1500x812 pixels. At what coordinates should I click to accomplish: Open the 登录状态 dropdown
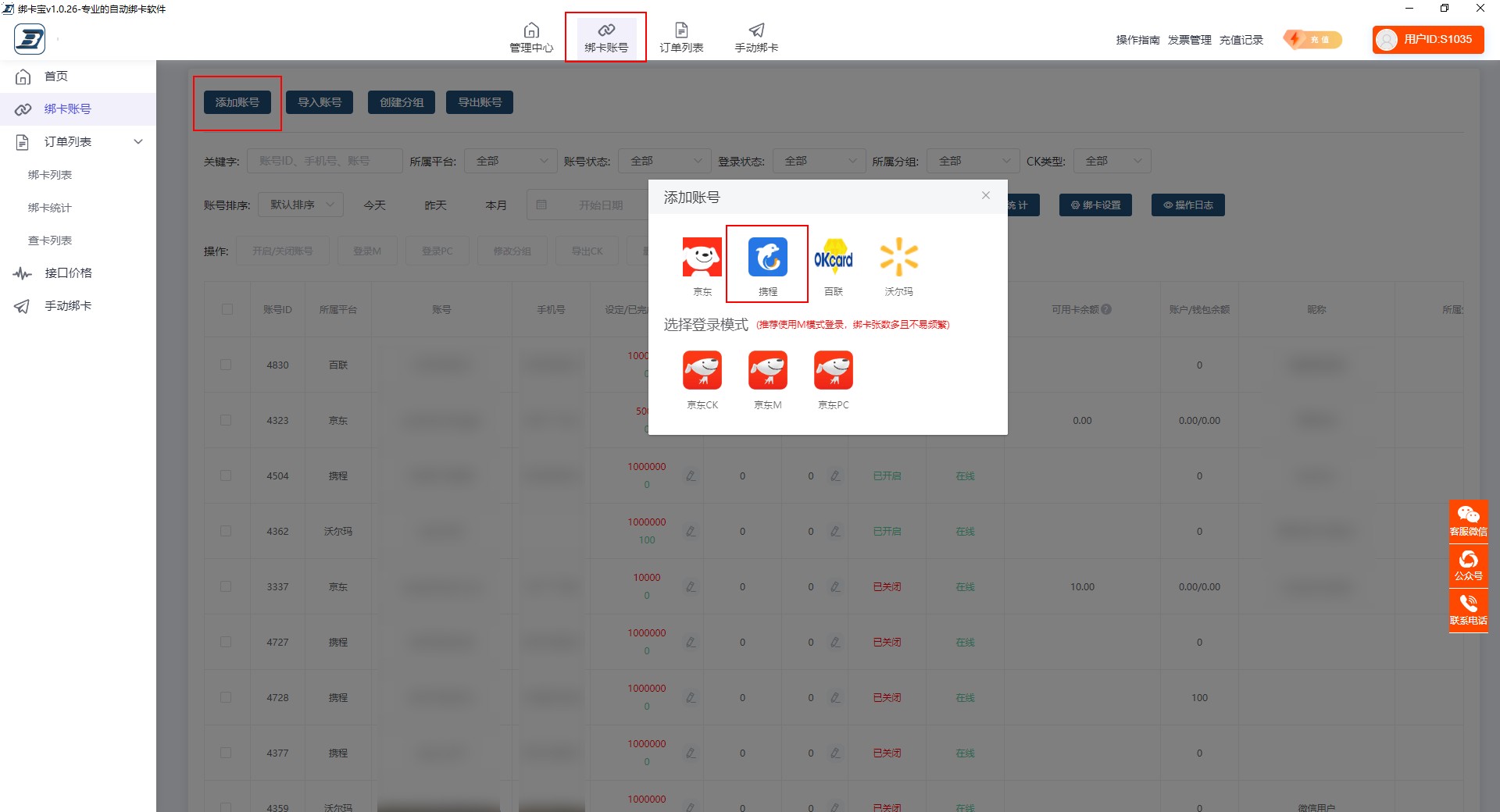(x=820, y=161)
